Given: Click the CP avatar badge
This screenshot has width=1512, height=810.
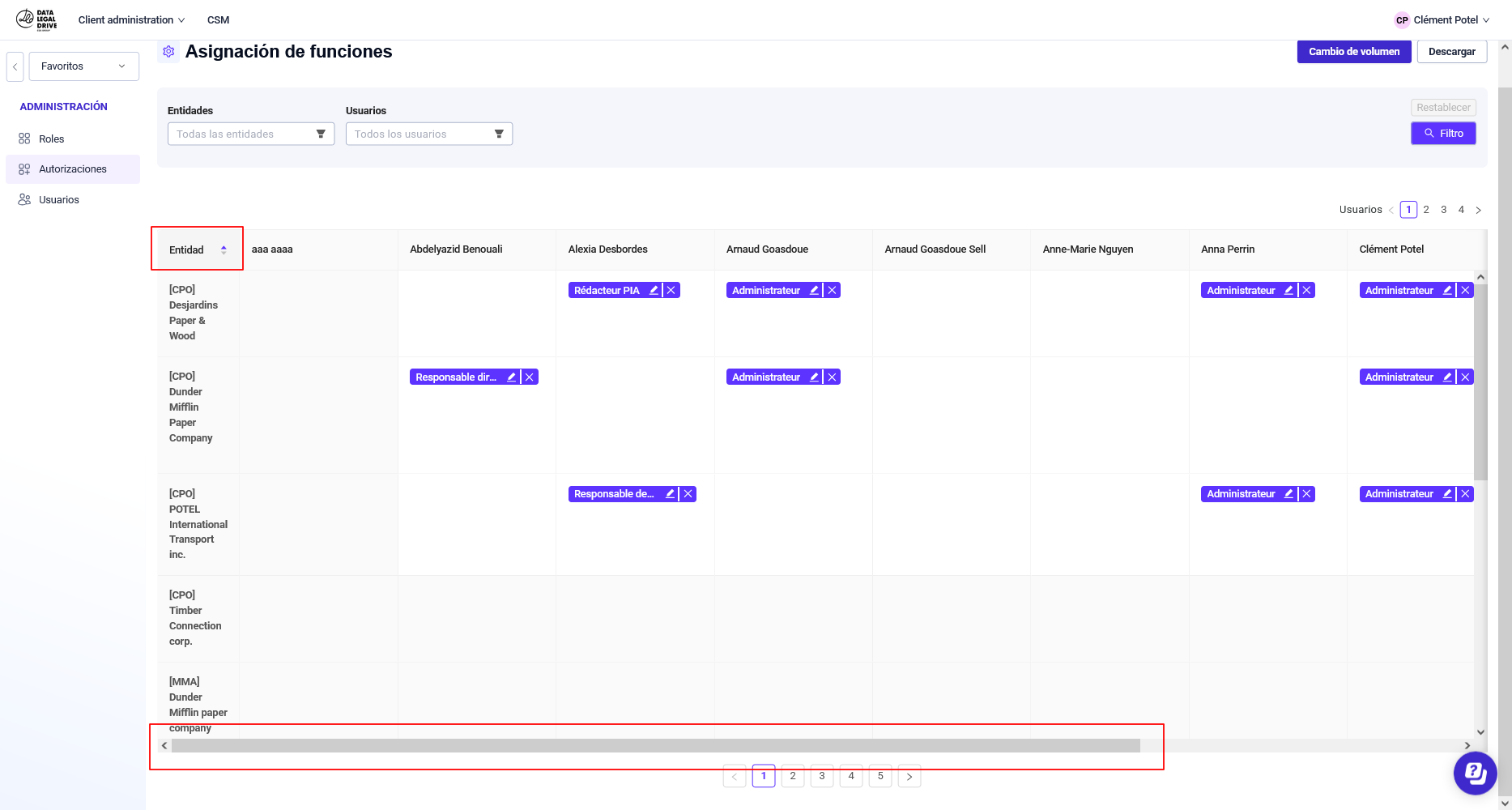Looking at the screenshot, I should pyautogui.click(x=1402, y=20).
